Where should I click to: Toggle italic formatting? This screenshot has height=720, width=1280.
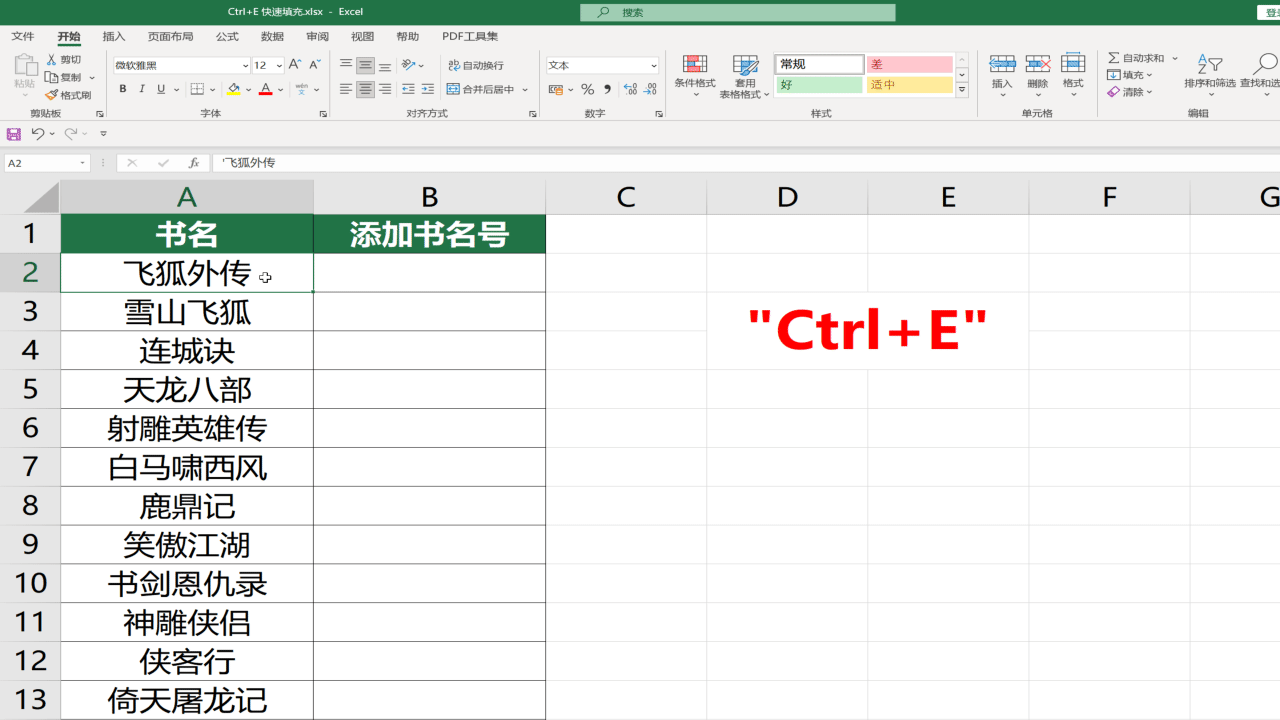pyautogui.click(x=142, y=89)
